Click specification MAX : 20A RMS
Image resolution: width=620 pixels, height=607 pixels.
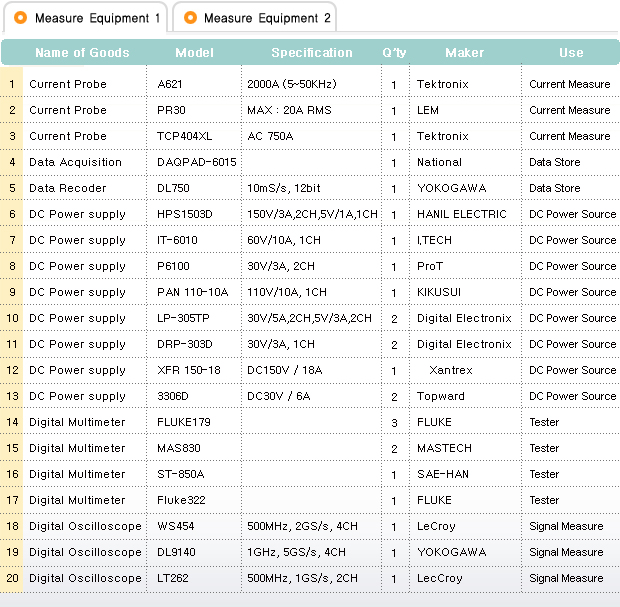coord(289,110)
